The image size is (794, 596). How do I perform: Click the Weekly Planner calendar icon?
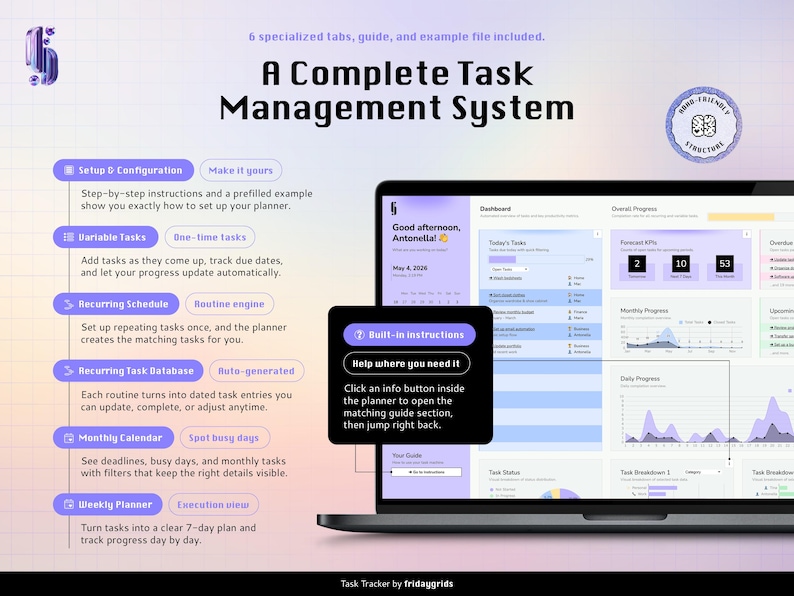(x=69, y=504)
